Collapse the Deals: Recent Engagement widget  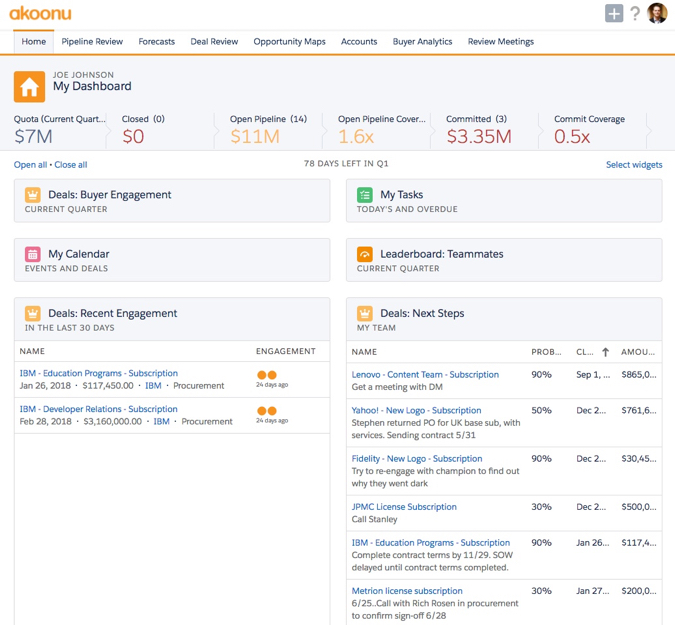(x=172, y=319)
